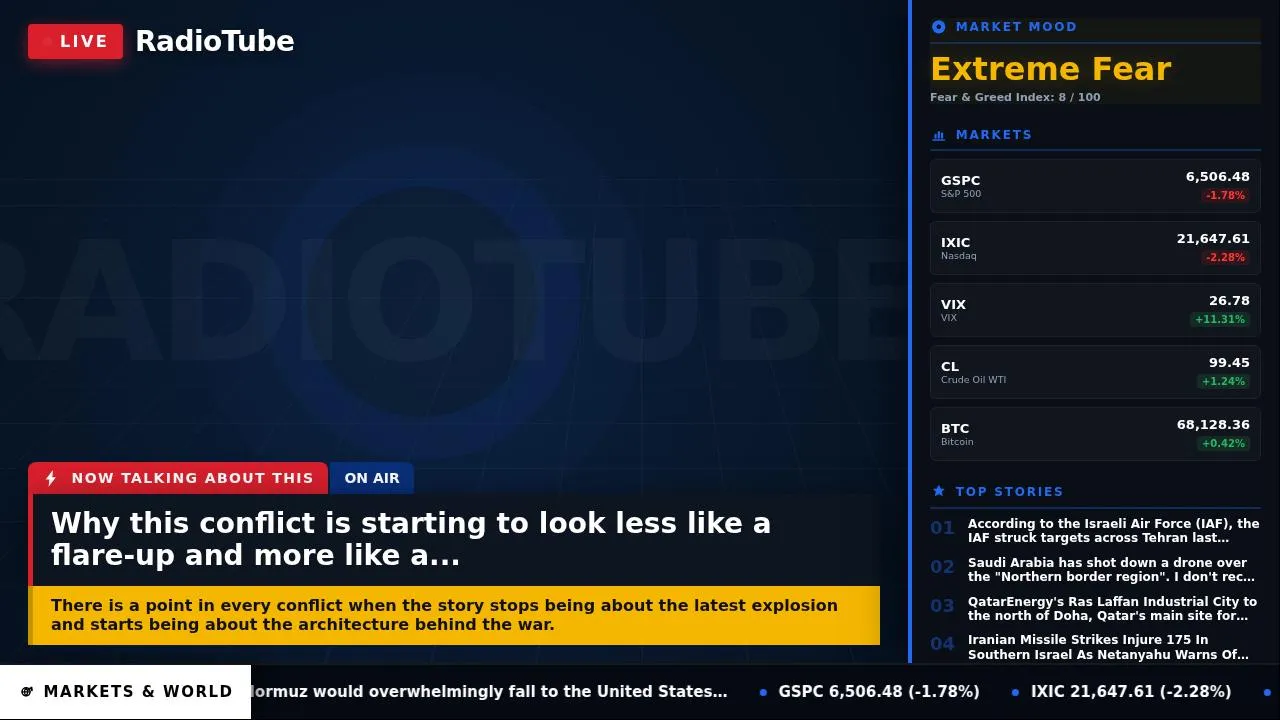Click the Top Stories star icon

point(938,491)
